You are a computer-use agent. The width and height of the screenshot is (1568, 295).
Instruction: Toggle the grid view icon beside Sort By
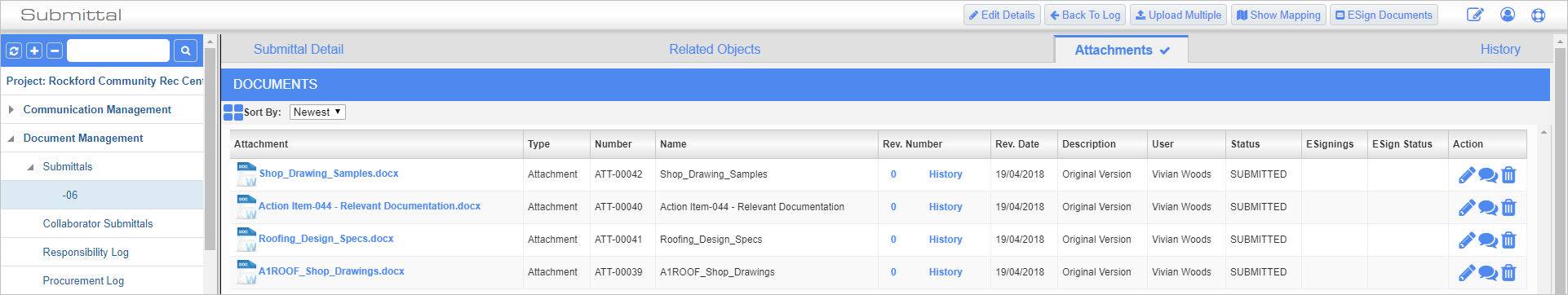(233, 112)
